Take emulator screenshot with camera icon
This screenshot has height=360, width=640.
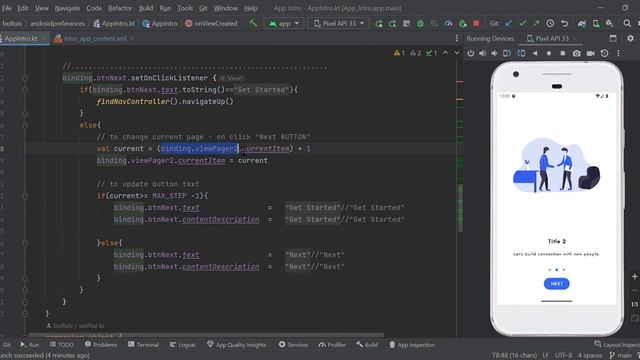coord(576,53)
